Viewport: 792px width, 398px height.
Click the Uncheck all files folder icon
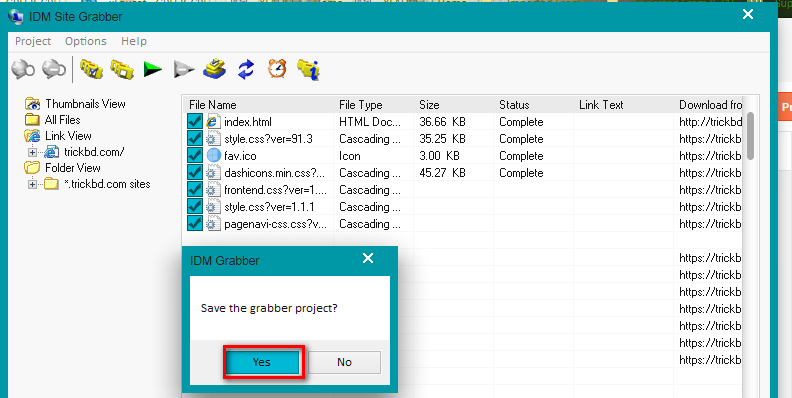tap(122, 69)
